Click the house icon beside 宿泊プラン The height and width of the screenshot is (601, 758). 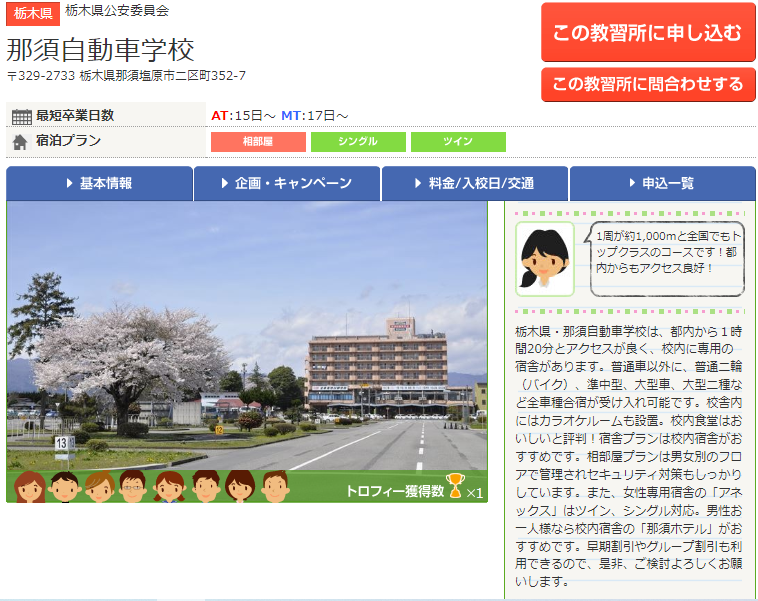click(20, 142)
